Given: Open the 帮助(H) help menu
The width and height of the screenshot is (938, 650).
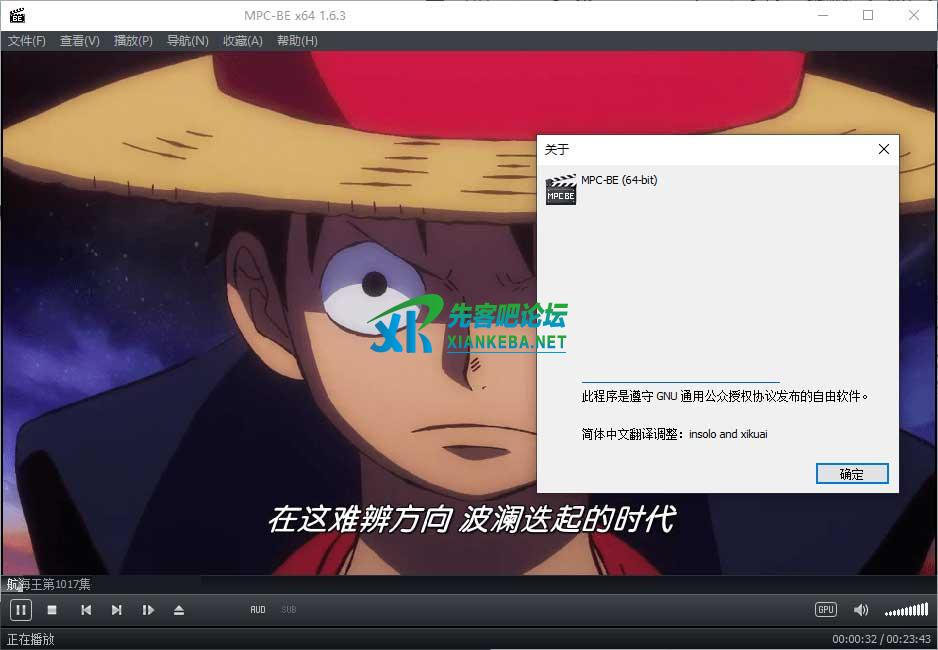Looking at the screenshot, I should 297,41.
